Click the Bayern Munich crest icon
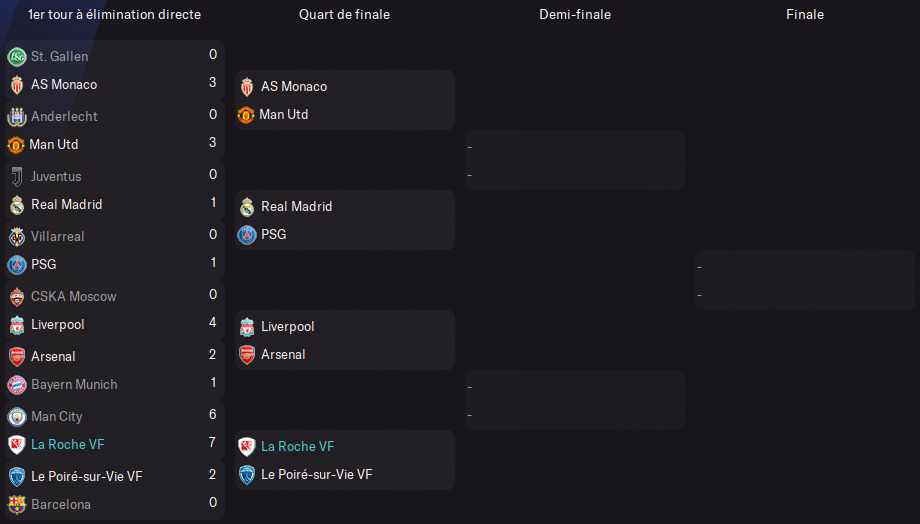920x524 pixels. click(16, 385)
